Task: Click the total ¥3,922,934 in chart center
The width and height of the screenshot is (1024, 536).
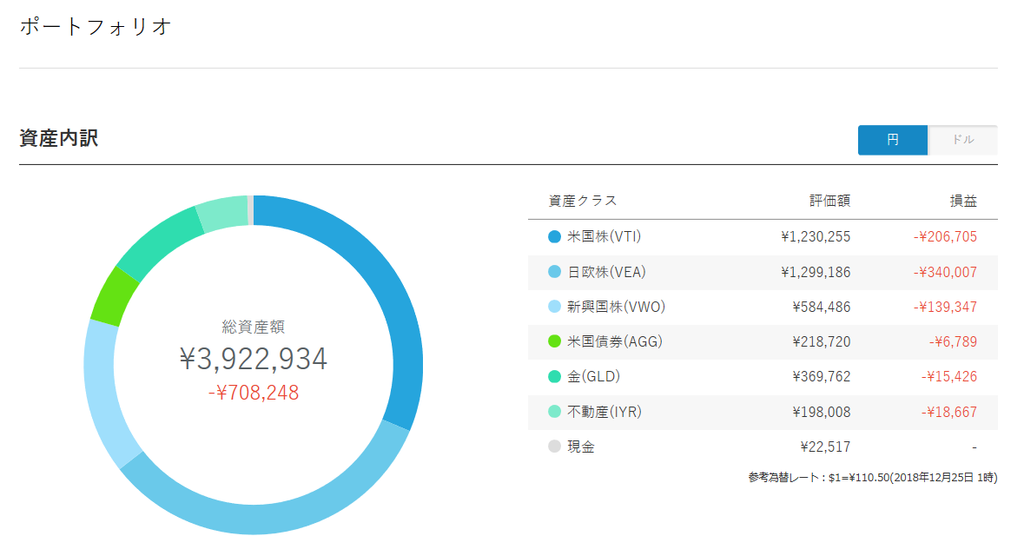Action: (253, 358)
